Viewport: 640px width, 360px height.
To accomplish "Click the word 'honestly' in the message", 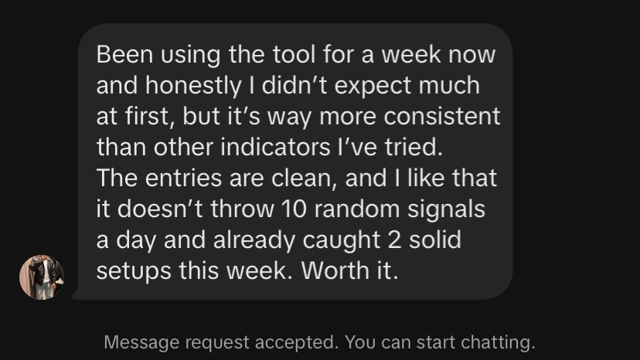I will (x=193, y=85).
